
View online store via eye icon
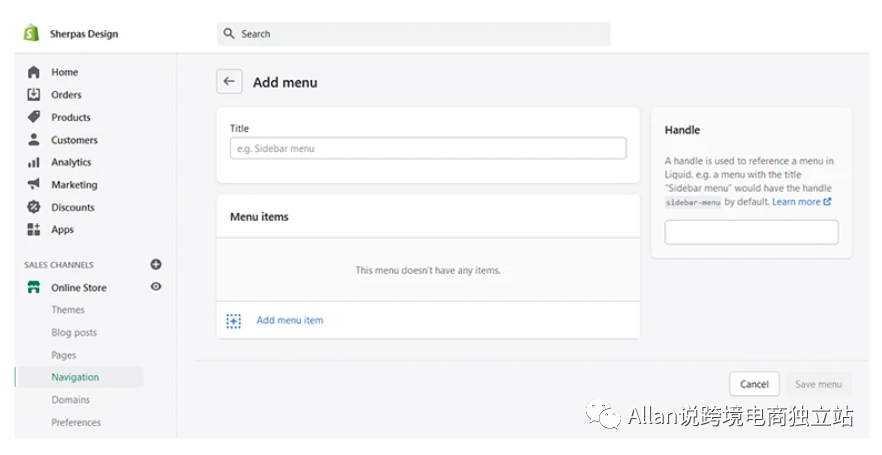(x=156, y=287)
